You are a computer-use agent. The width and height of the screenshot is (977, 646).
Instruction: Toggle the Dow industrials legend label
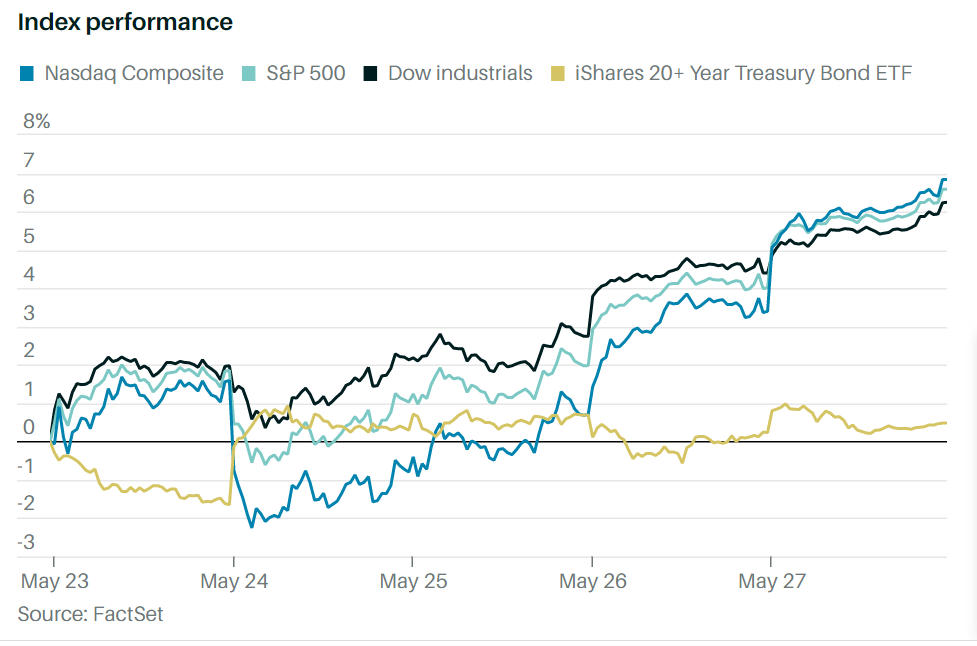coord(460,73)
